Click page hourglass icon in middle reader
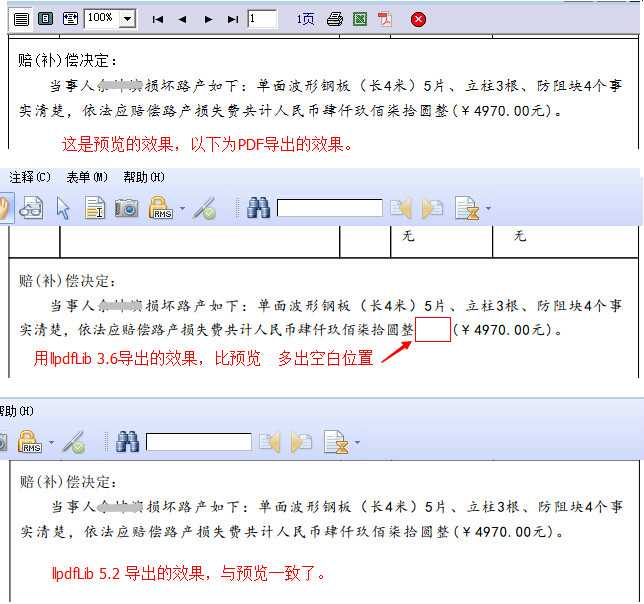 tap(468, 208)
